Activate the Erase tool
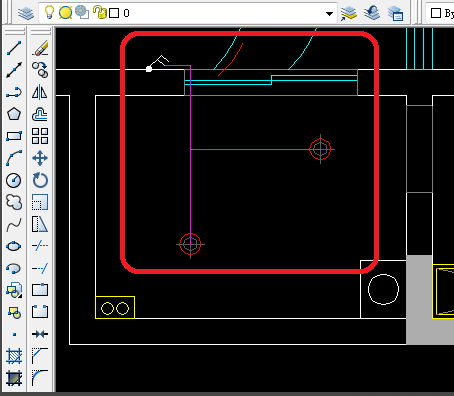 click(x=40, y=48)
